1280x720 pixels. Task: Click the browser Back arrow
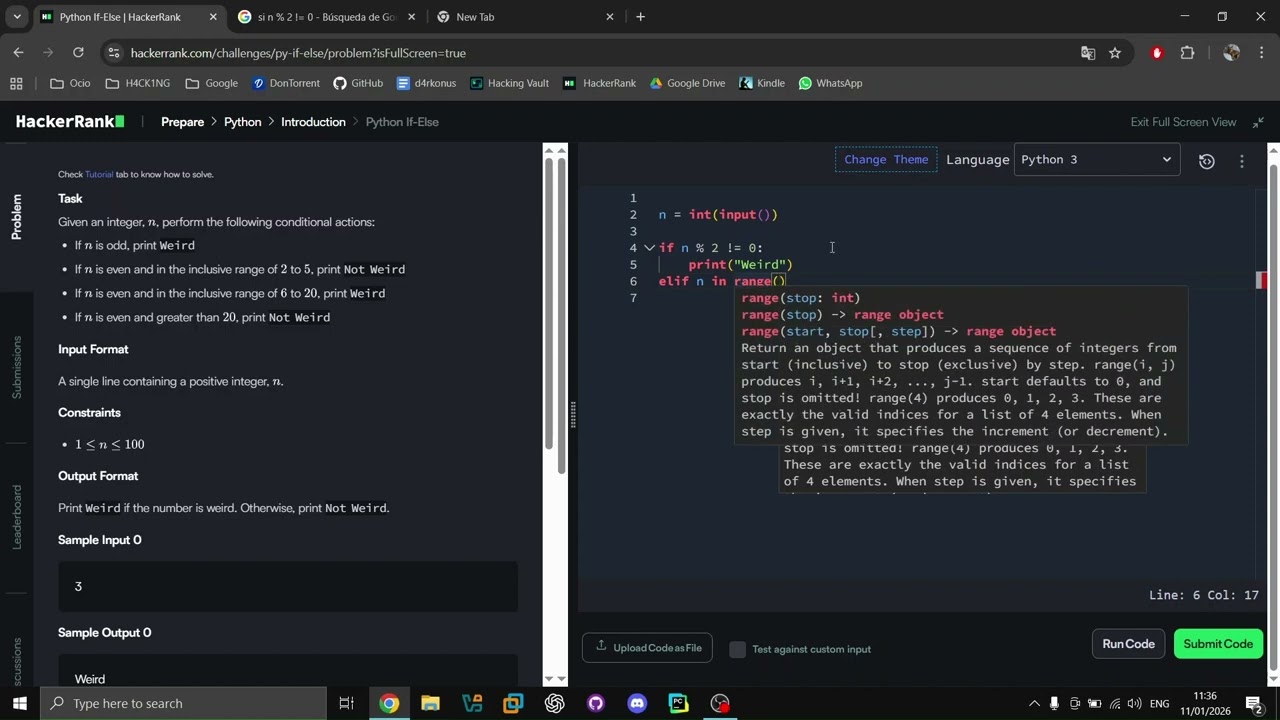tap(18, 53)
